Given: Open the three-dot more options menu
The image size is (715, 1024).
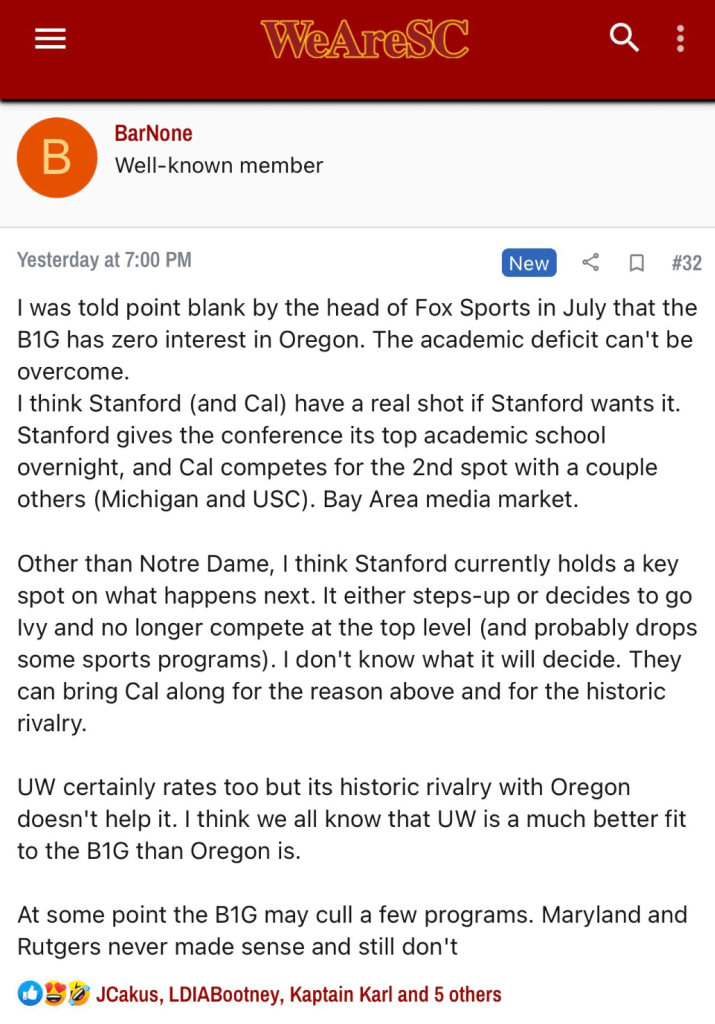Looking at the screenshot, I should [680, 39].
